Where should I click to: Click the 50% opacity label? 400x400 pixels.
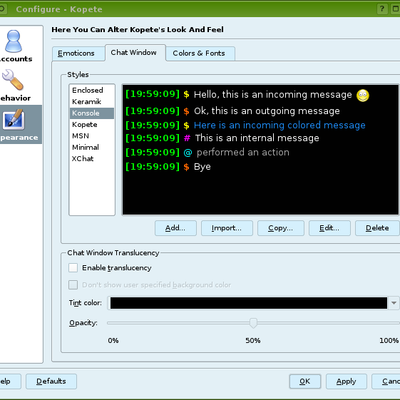tap(253, 340)
